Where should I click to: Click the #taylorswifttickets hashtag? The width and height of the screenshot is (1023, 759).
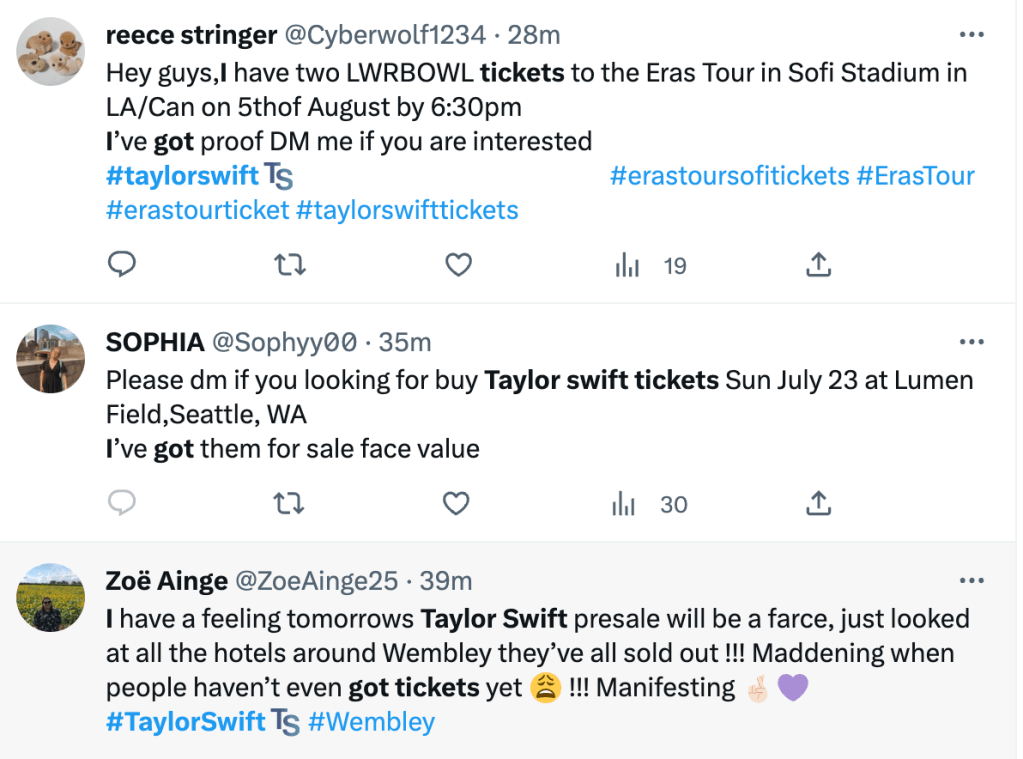point(407,210)
